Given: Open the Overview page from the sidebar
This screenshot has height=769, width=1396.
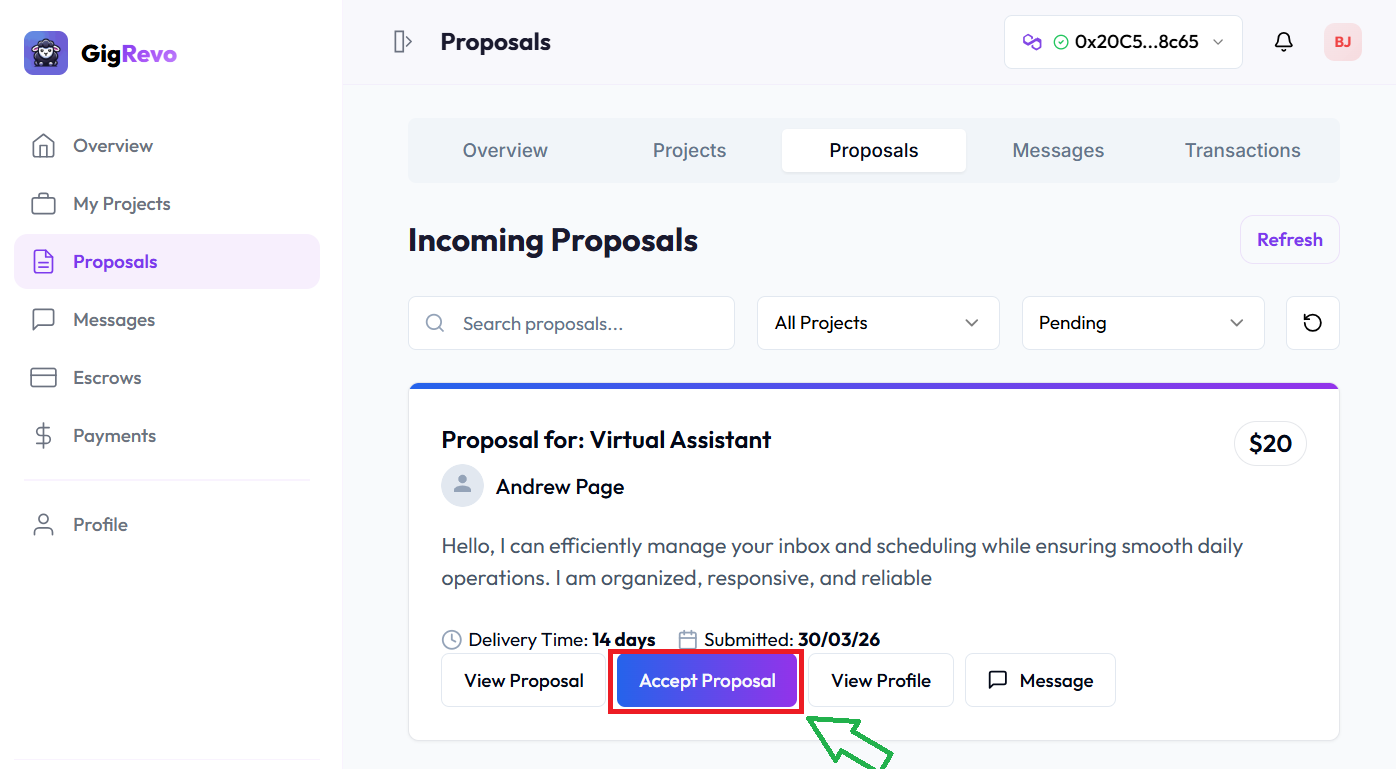Looking at the screenshot, I should (110, 145).
